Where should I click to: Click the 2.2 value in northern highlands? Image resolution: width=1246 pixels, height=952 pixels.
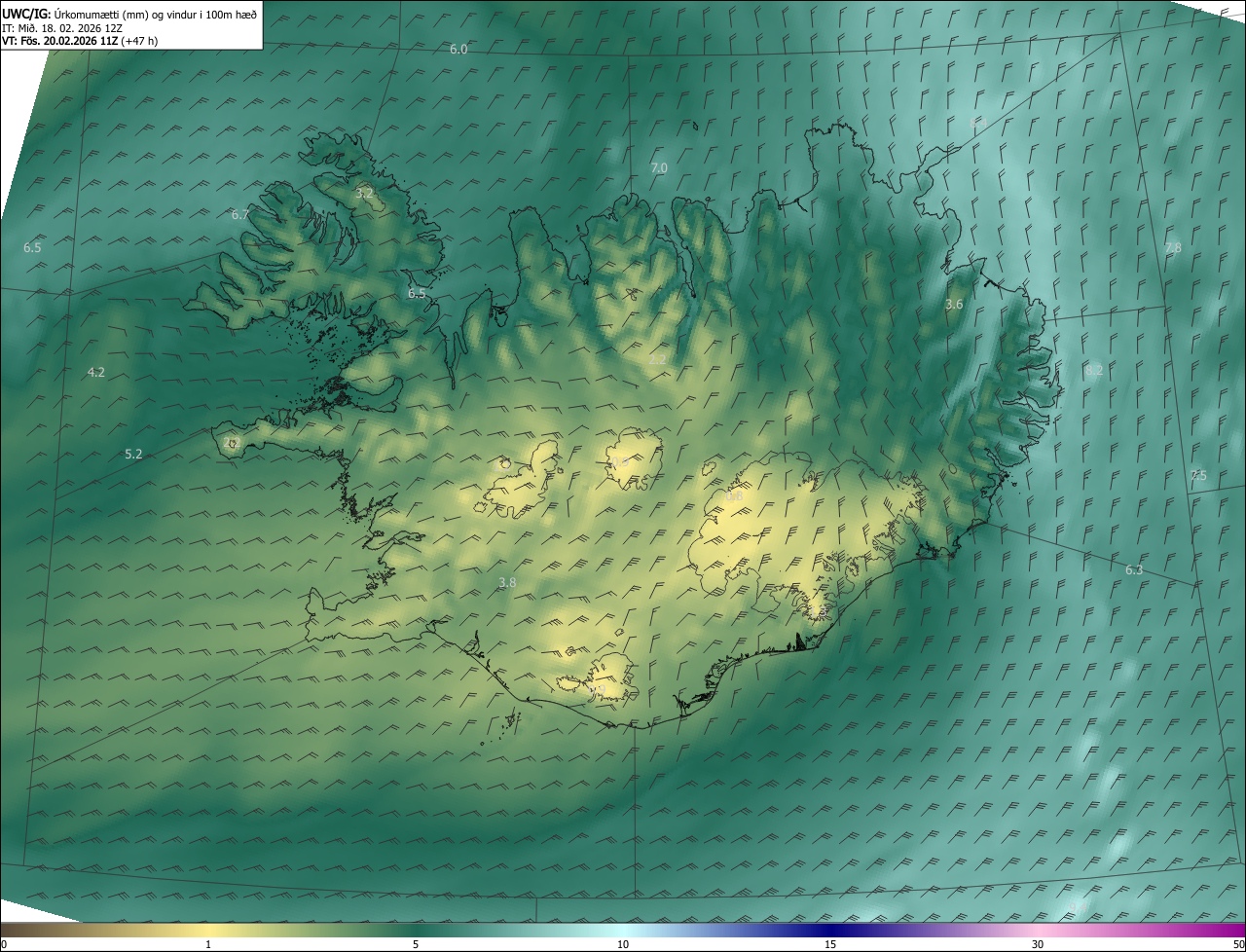tap(658, 360)
